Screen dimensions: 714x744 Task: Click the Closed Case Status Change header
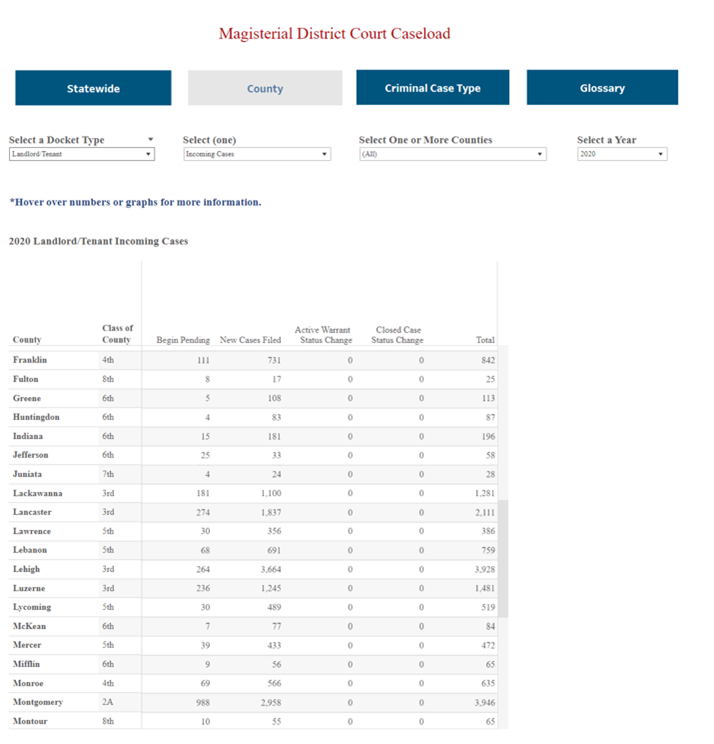(397, 335)
